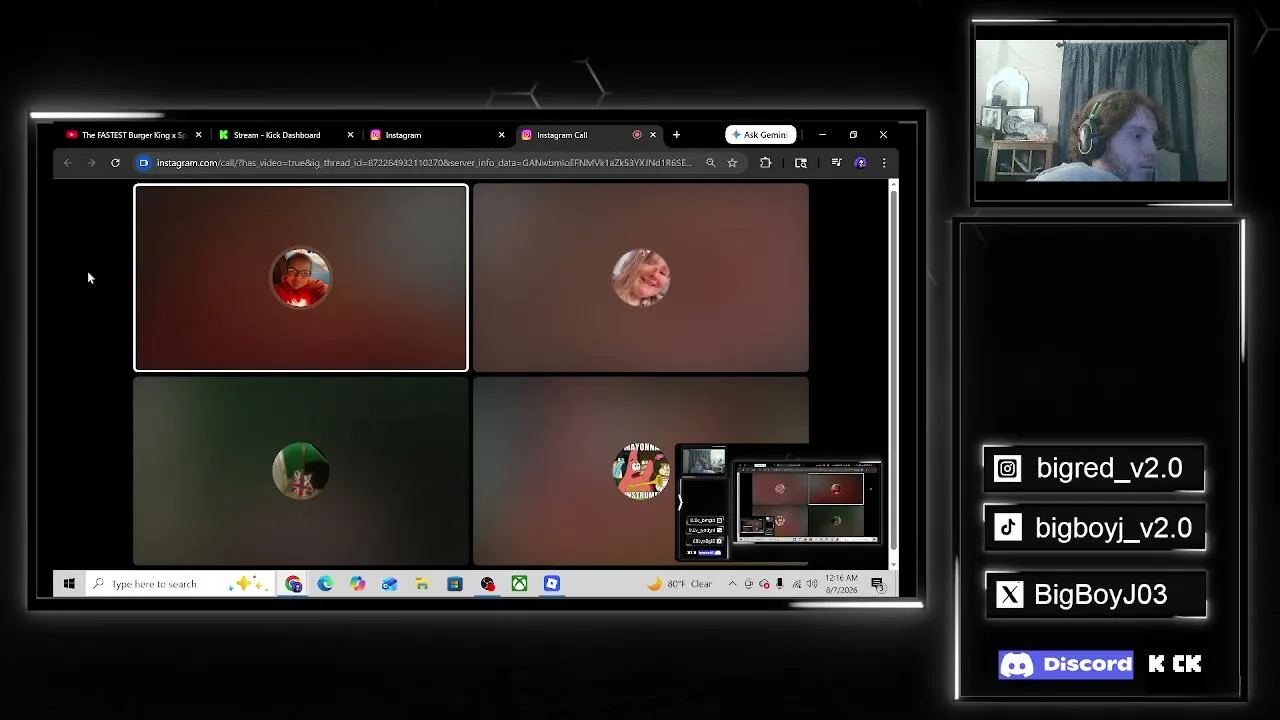Open File Explorer from the taskbar
This screenshot has height=720, width=1280.
tap(422, 584)
